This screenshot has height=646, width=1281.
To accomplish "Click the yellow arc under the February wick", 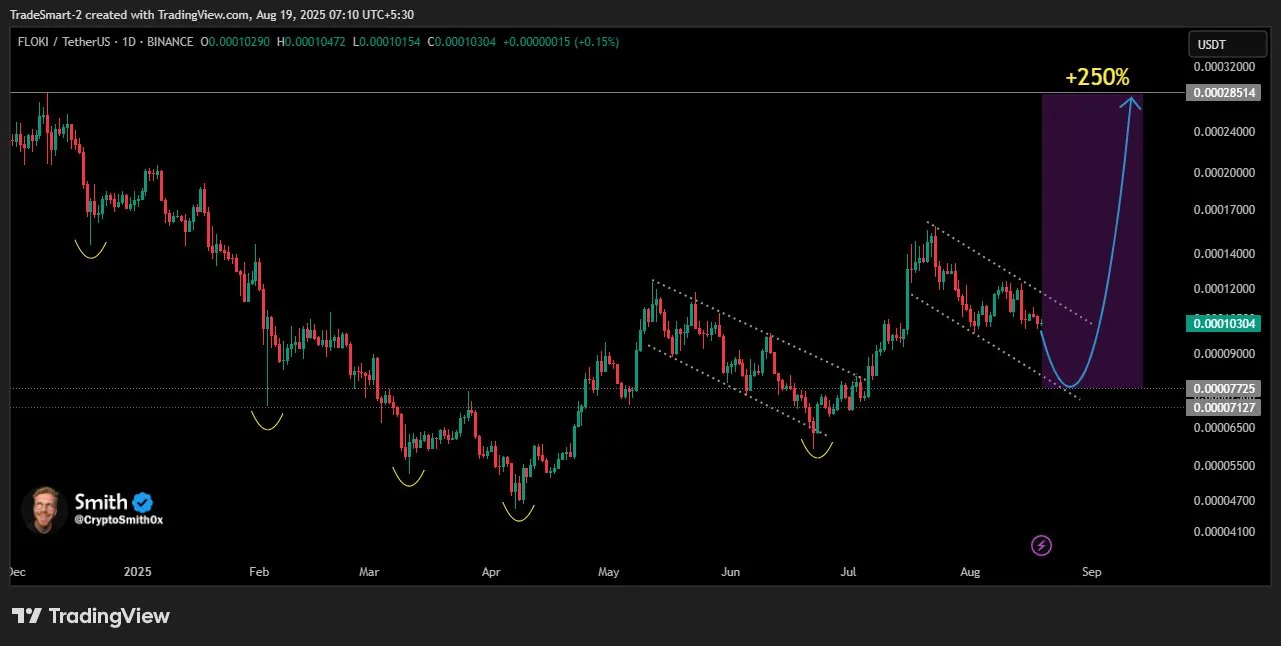I will coord(266,423).
